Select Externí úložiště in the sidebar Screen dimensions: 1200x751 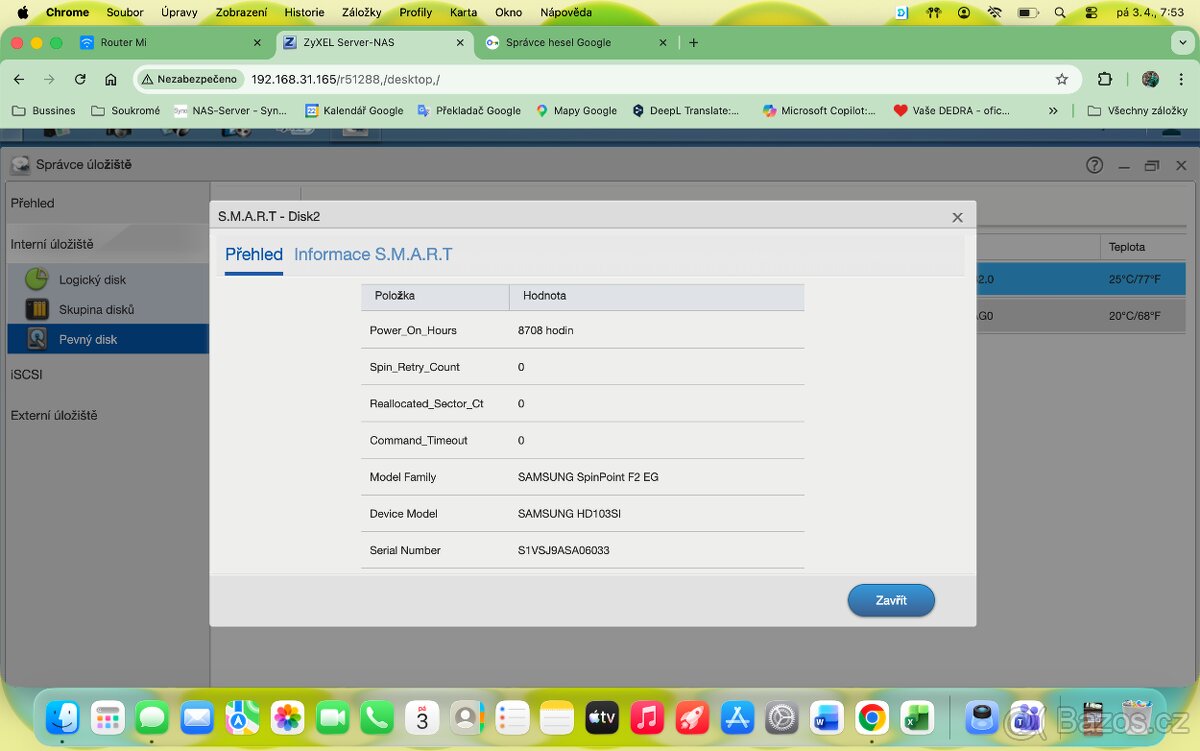click(54, 415)
